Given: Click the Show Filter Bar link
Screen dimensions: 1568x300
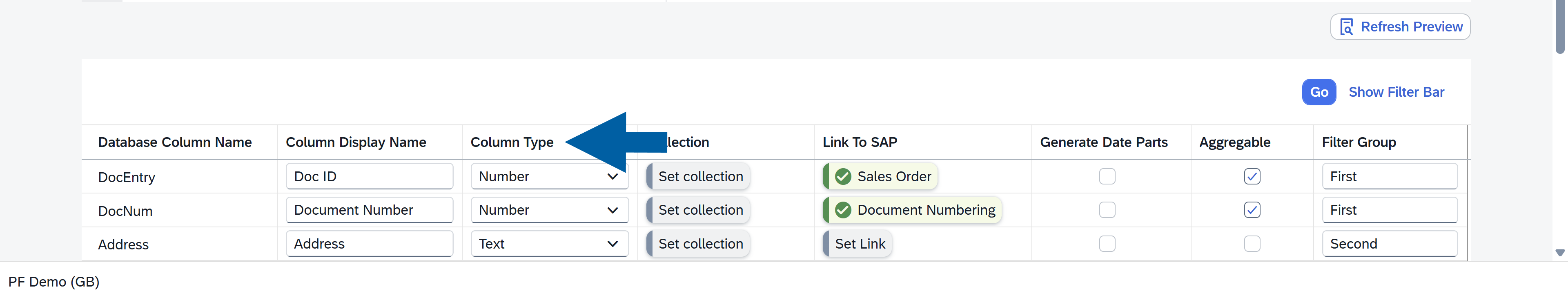Looking at the screenshot, I should click(x=1396, y=93).
